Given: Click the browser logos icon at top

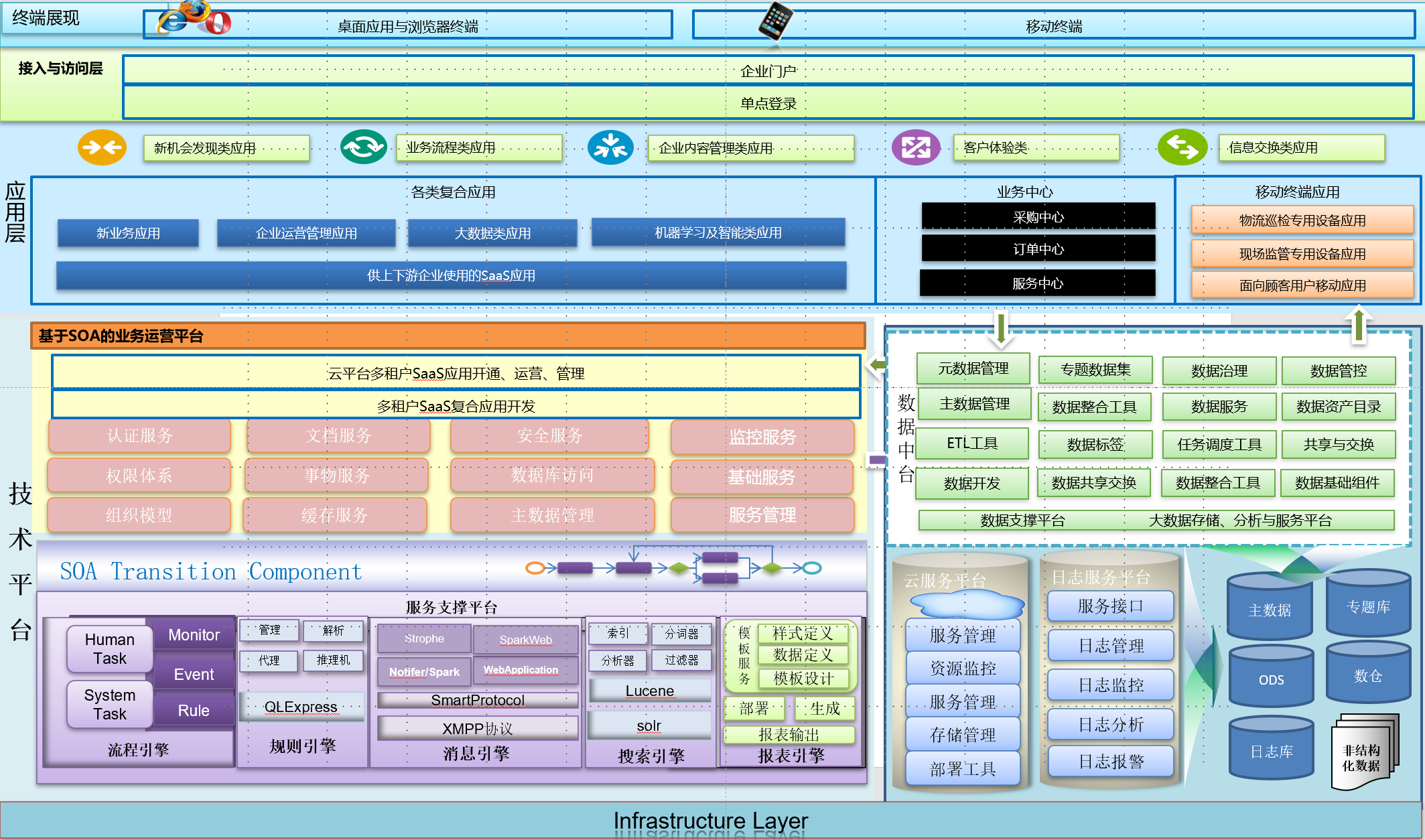Looking at the screenshot, I should pos(194,19).
